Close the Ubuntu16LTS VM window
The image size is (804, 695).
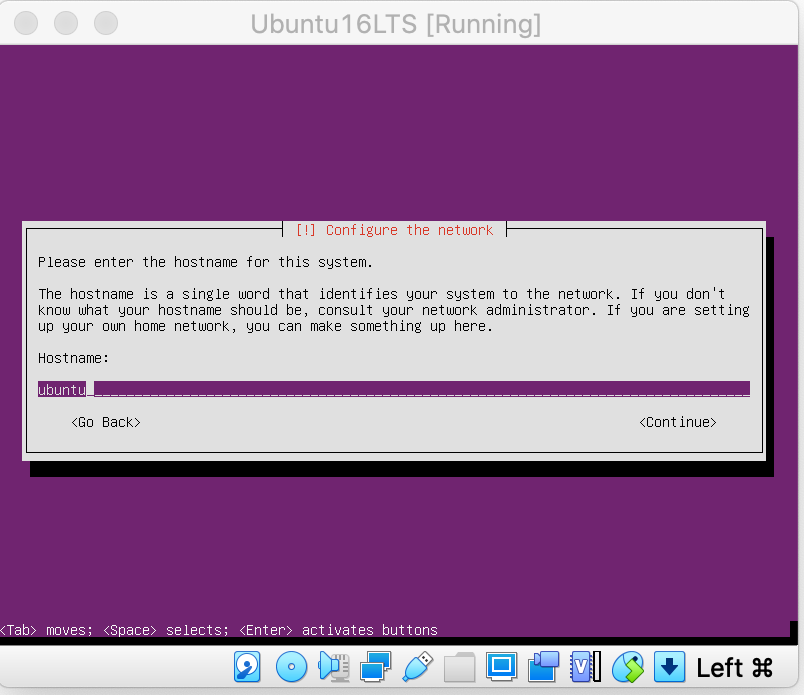pyautogui.click(x=26, y=22)
